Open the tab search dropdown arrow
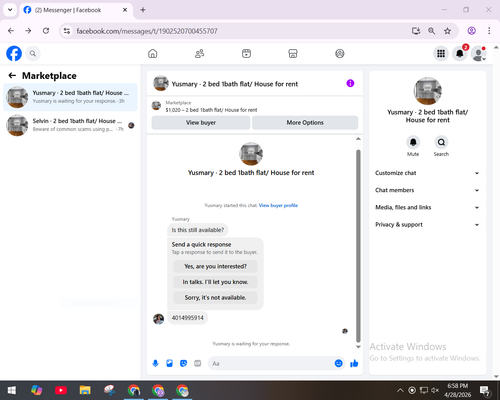Viewport: 500px width, 400px height. point(10,10)
